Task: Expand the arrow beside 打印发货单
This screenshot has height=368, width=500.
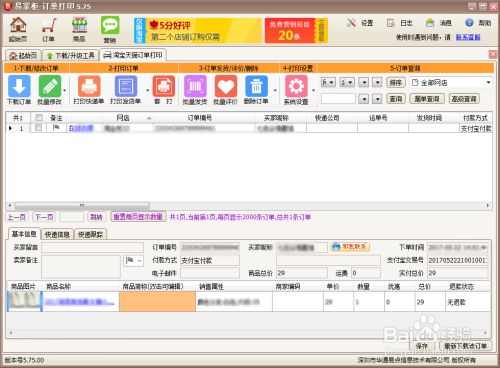Action: (x=147, y=90)
